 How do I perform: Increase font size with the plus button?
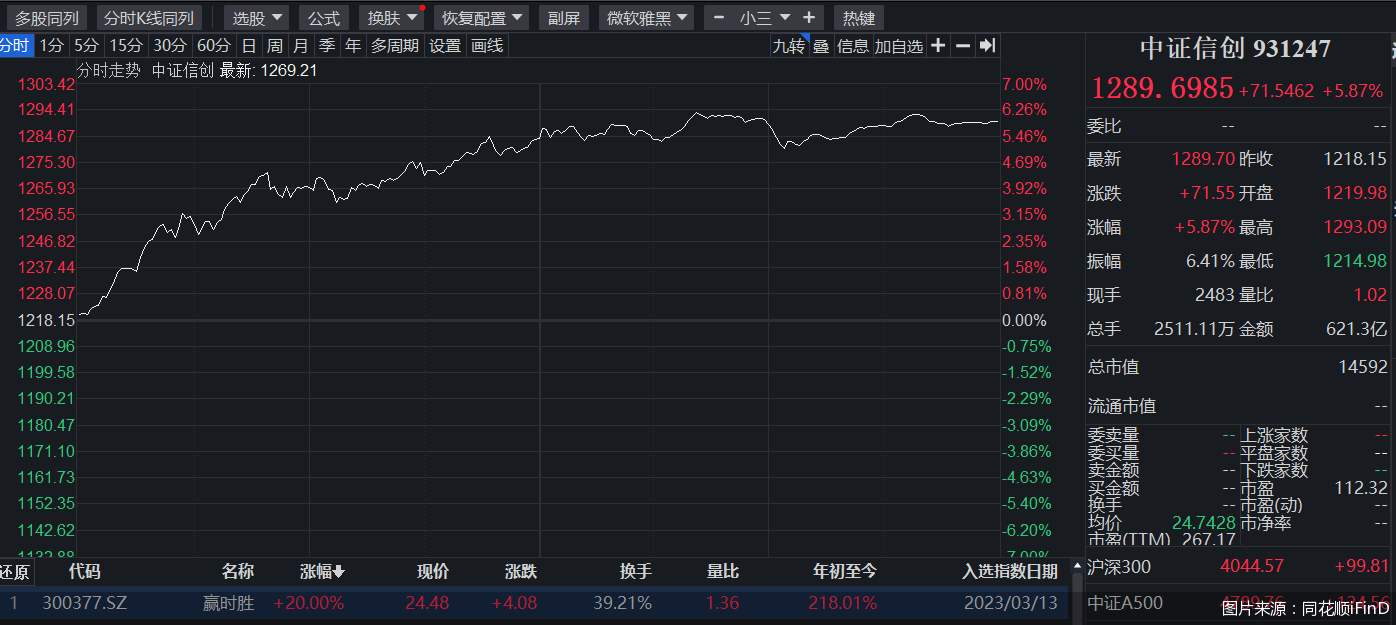point(808,18)
